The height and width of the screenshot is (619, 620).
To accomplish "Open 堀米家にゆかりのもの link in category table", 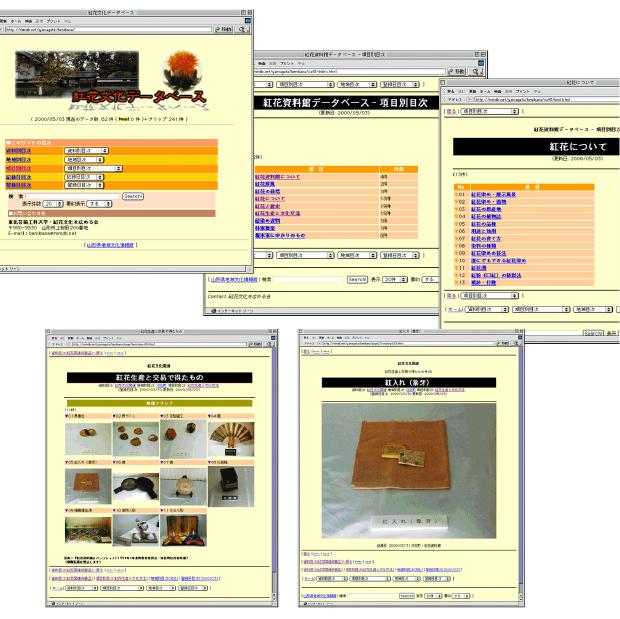I will pos(280,235).
